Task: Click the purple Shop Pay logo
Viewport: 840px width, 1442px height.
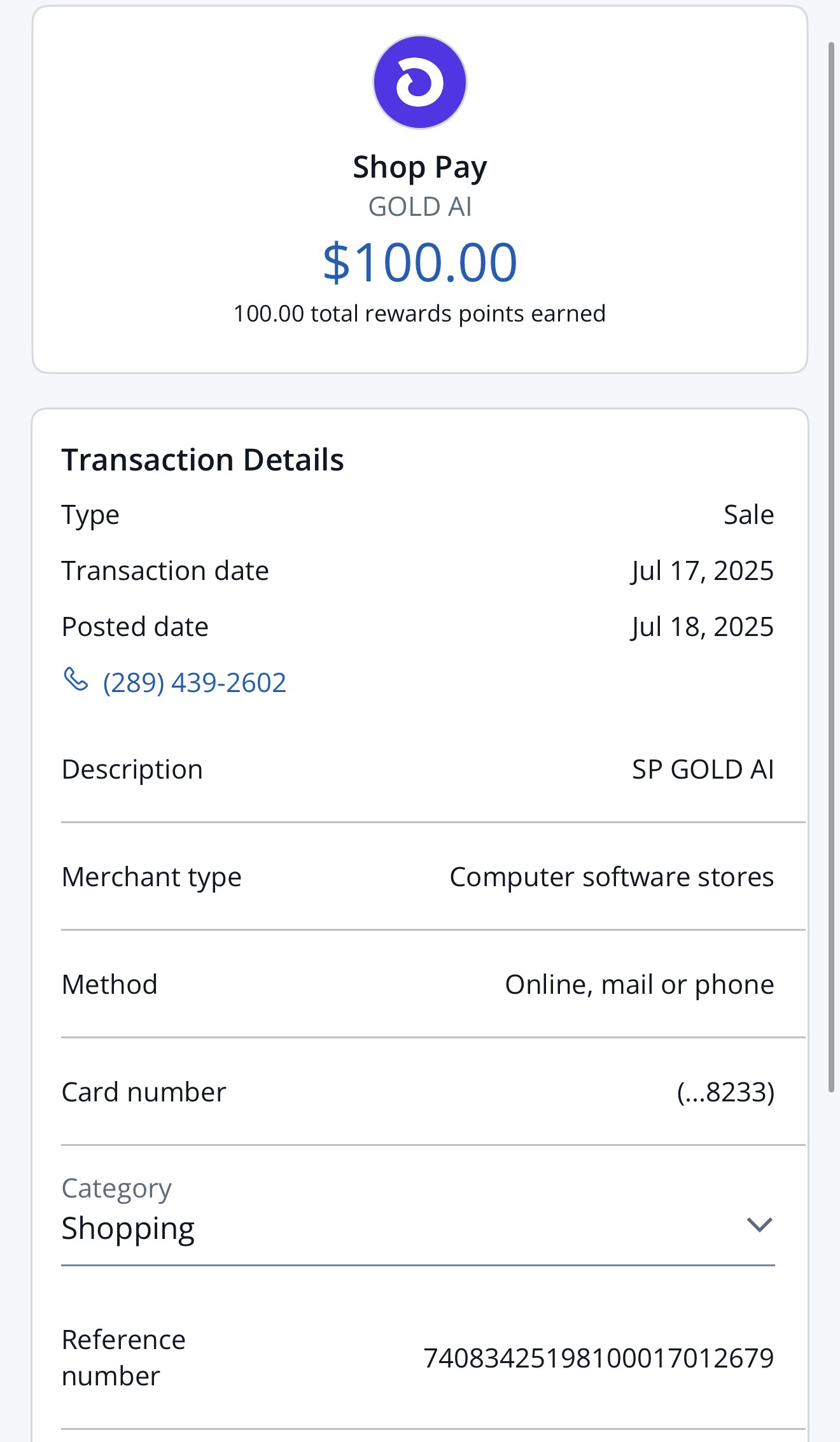Action: [419, 82]
